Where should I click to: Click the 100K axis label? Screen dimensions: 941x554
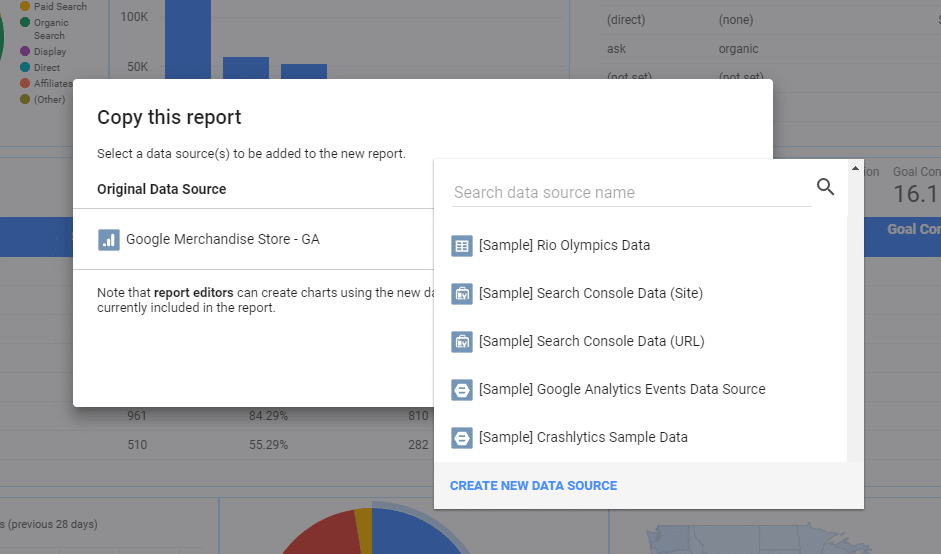click(x=134, y=17)
